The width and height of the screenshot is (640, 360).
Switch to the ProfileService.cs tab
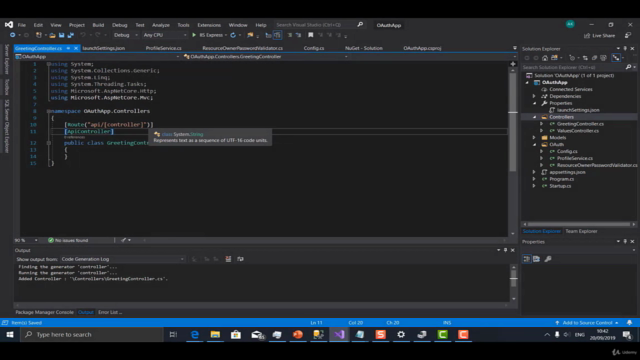[164, 48]
